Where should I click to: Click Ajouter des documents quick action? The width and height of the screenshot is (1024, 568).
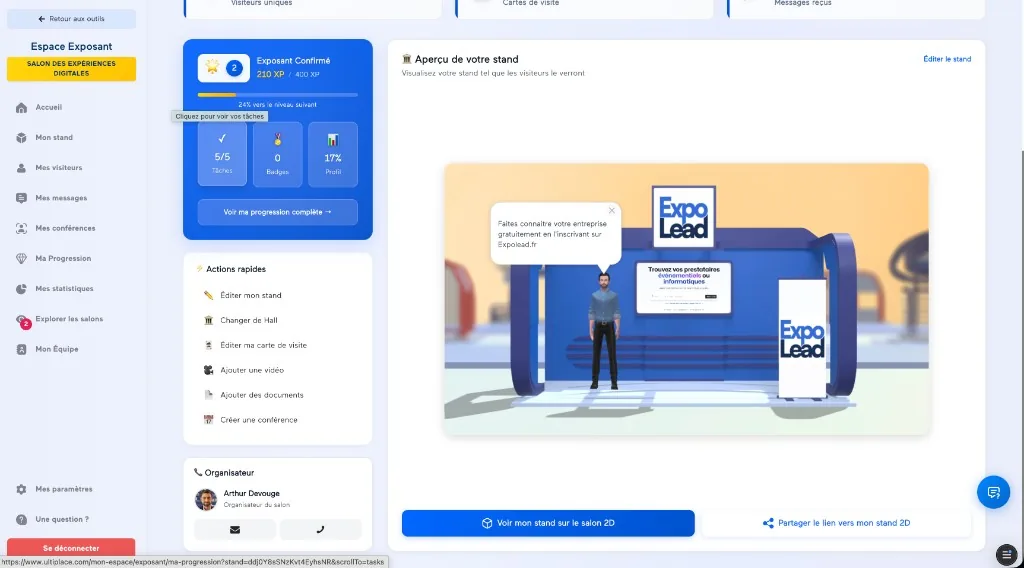click(x=261, y=395)
